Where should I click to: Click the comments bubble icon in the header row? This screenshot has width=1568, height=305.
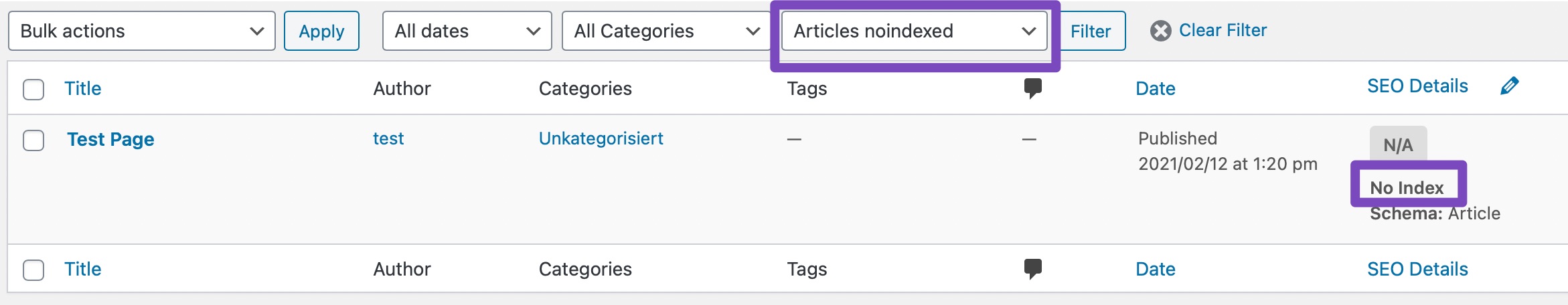1033,88
